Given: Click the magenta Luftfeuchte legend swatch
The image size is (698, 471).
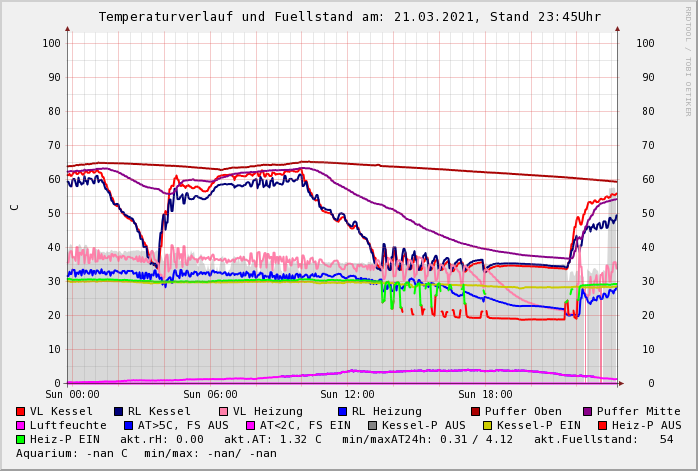Looking at the screenshot, I should click(21, 425).
